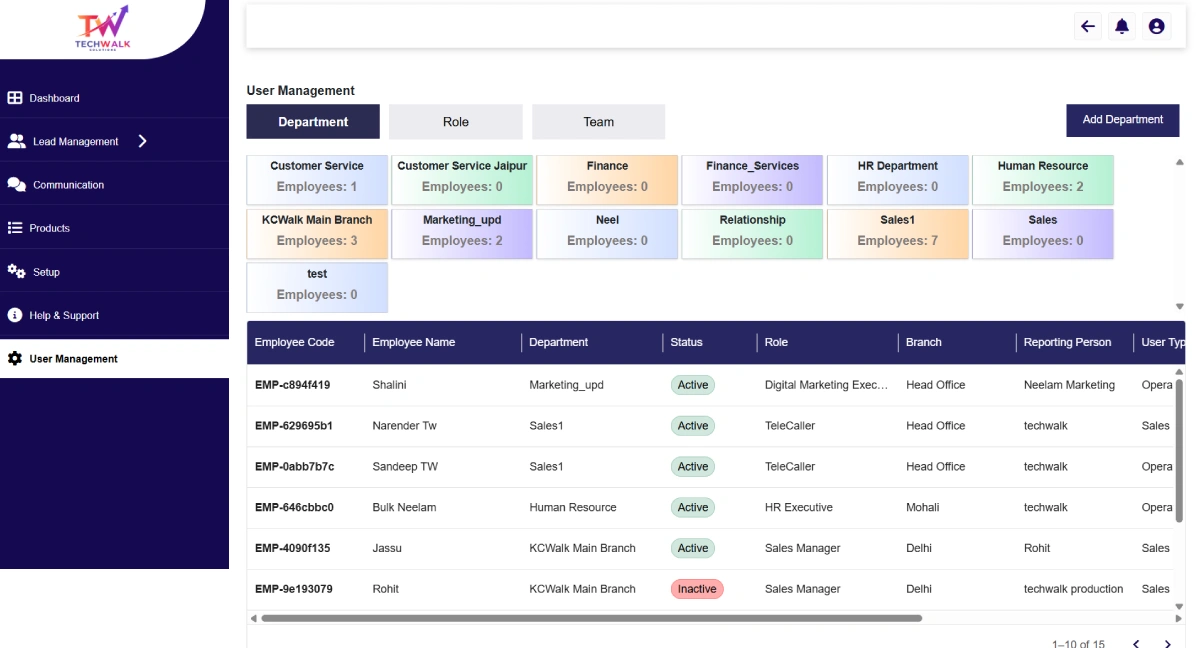Click the horizontal scrollbar under employee table
Viewport: 1200px width, 648px height.
pos(590,618)
